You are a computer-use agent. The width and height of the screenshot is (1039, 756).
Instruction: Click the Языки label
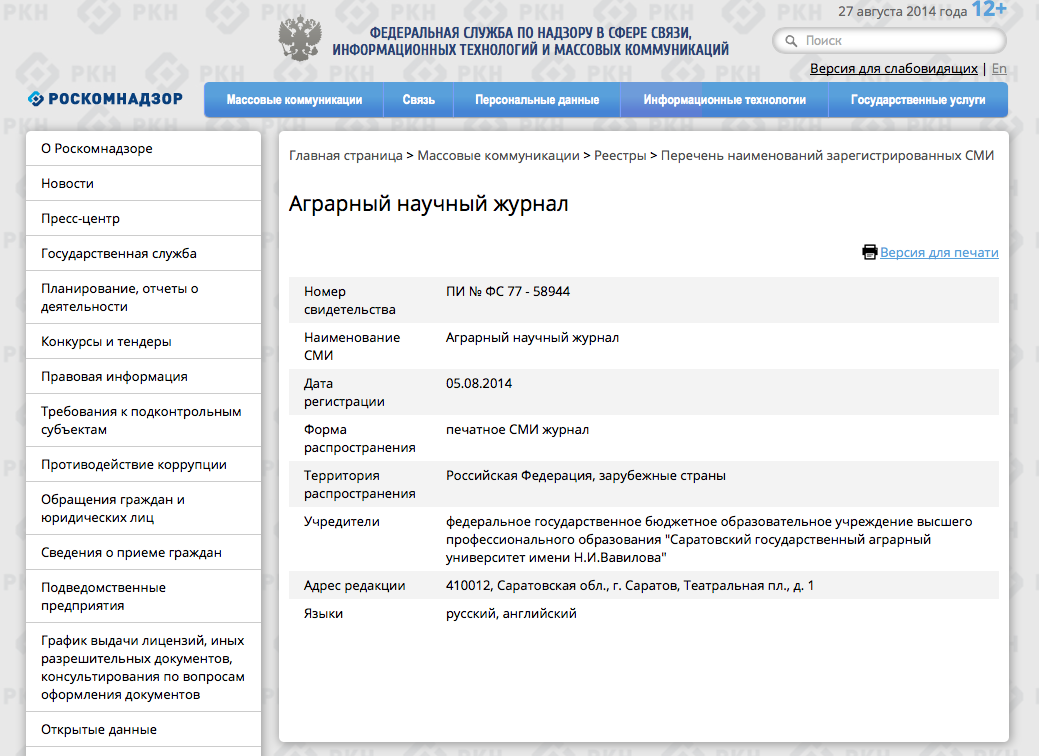point(323,614)
